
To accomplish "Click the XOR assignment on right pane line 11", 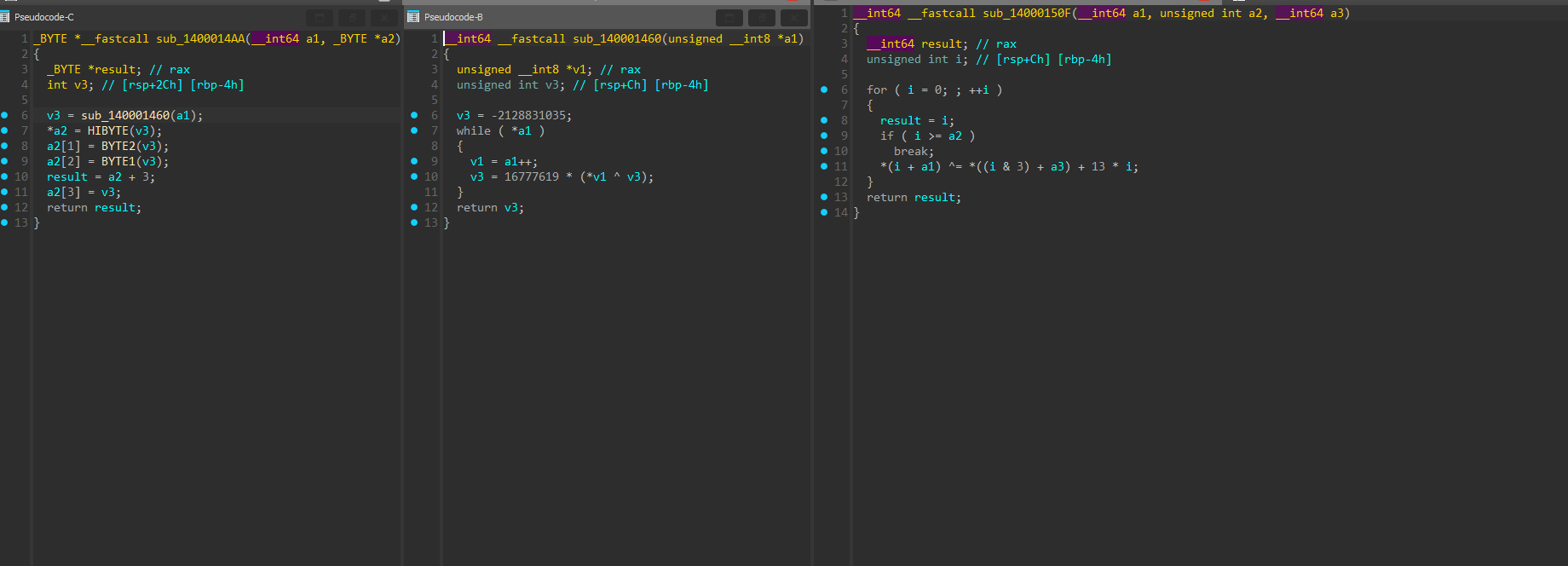I will coord(1010,166).
